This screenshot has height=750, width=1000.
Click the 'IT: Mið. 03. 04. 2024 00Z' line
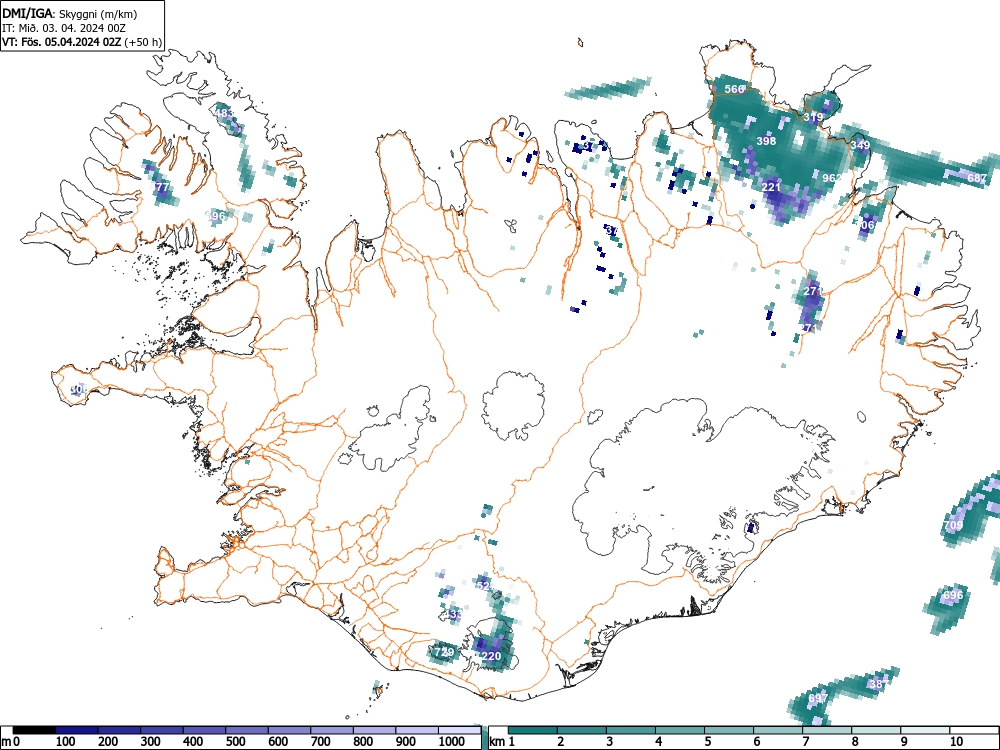pyautogui.click(x=64, y=28)
